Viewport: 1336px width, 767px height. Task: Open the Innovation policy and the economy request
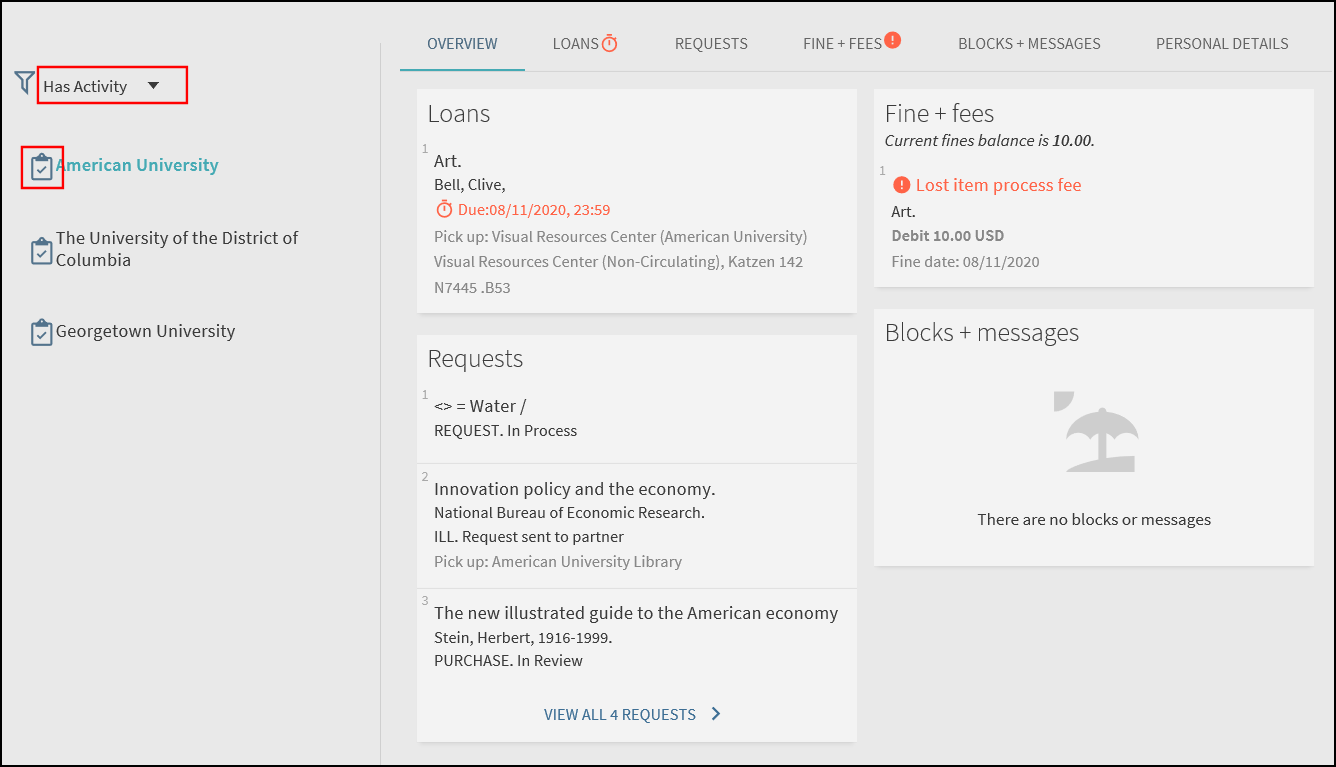[574, 489]
